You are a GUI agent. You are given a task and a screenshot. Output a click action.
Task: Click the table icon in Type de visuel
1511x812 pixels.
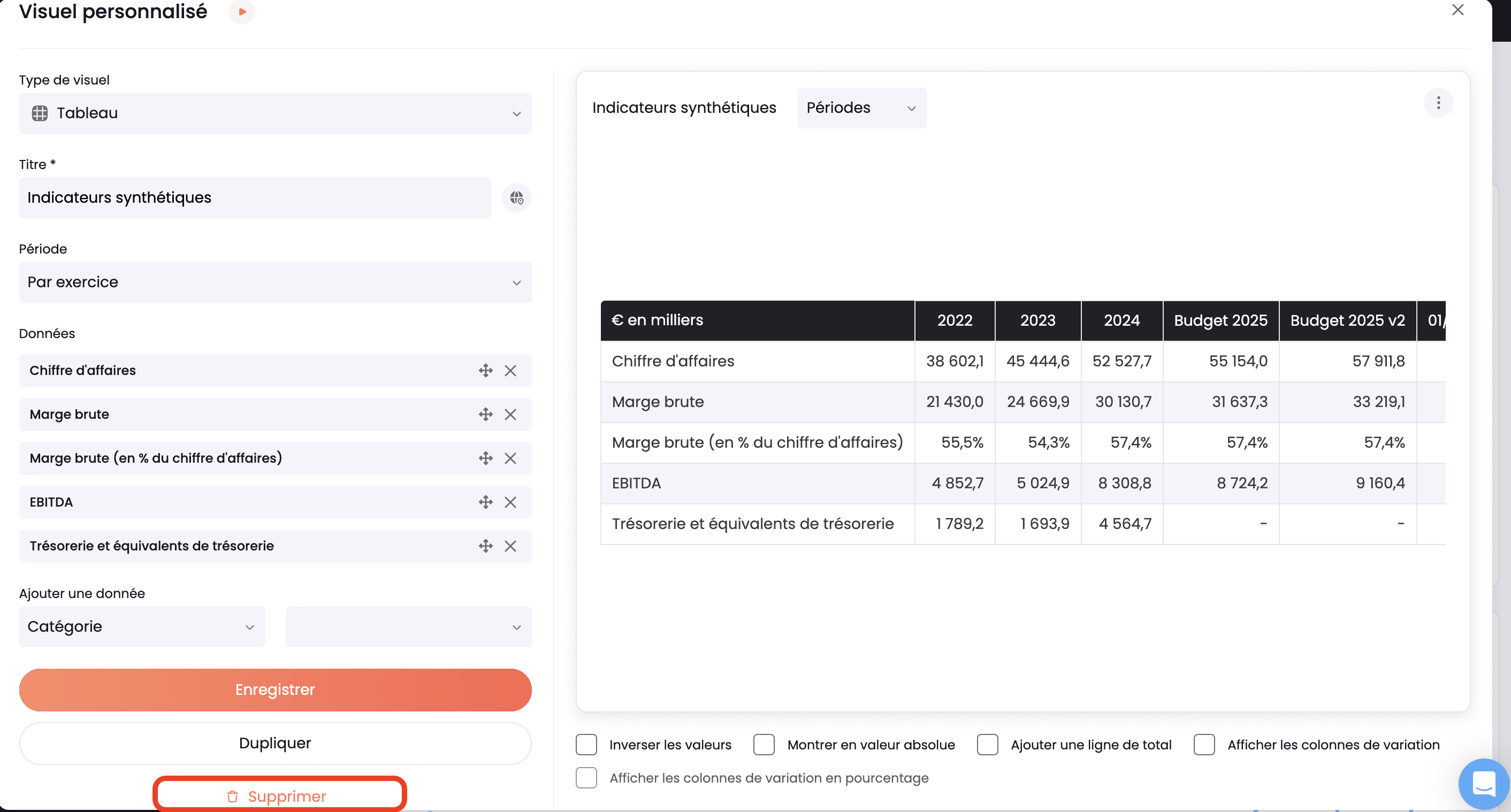pyautogui.click(x=39, y=113)
